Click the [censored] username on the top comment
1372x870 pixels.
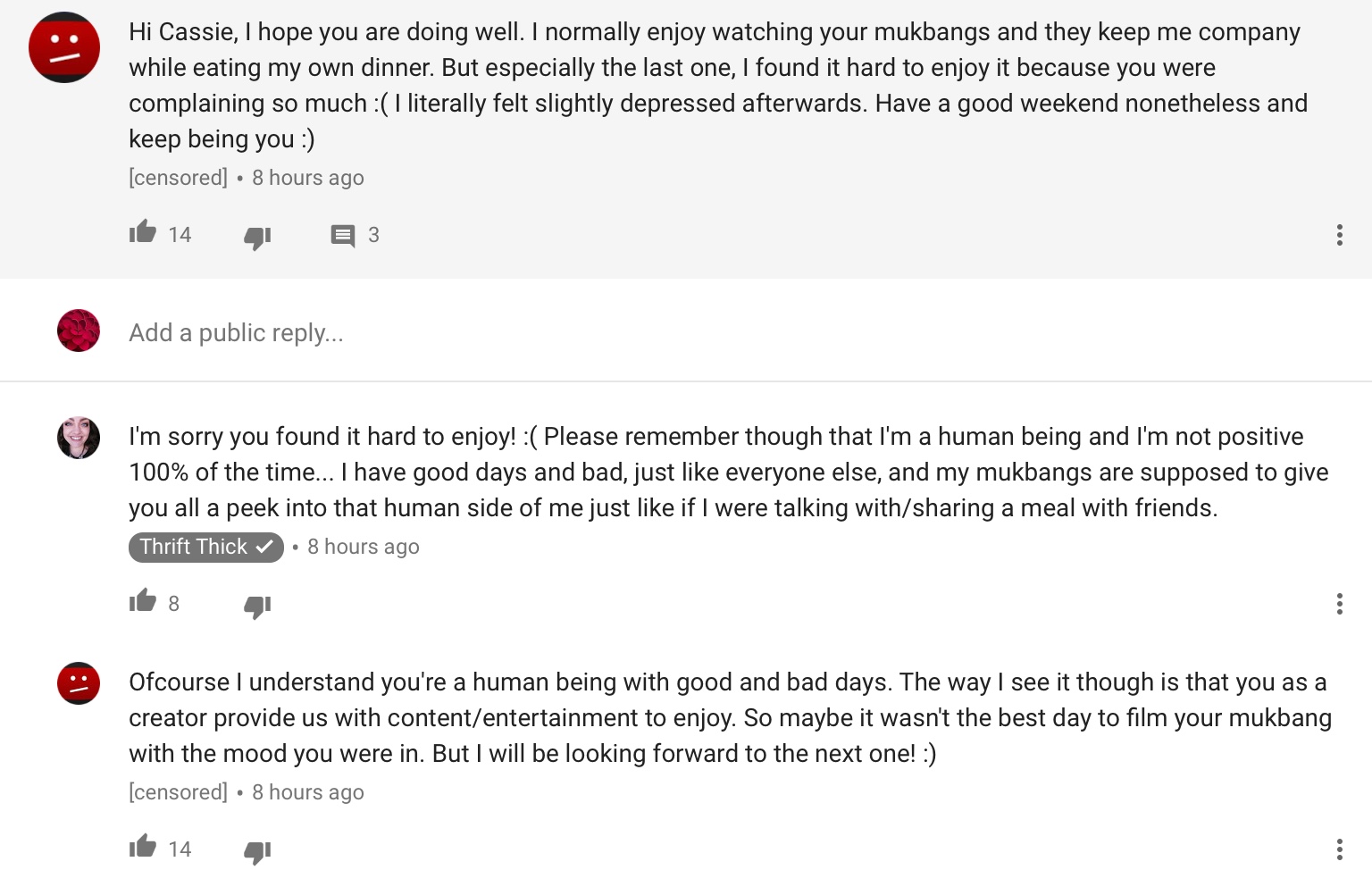click(178, 178)
